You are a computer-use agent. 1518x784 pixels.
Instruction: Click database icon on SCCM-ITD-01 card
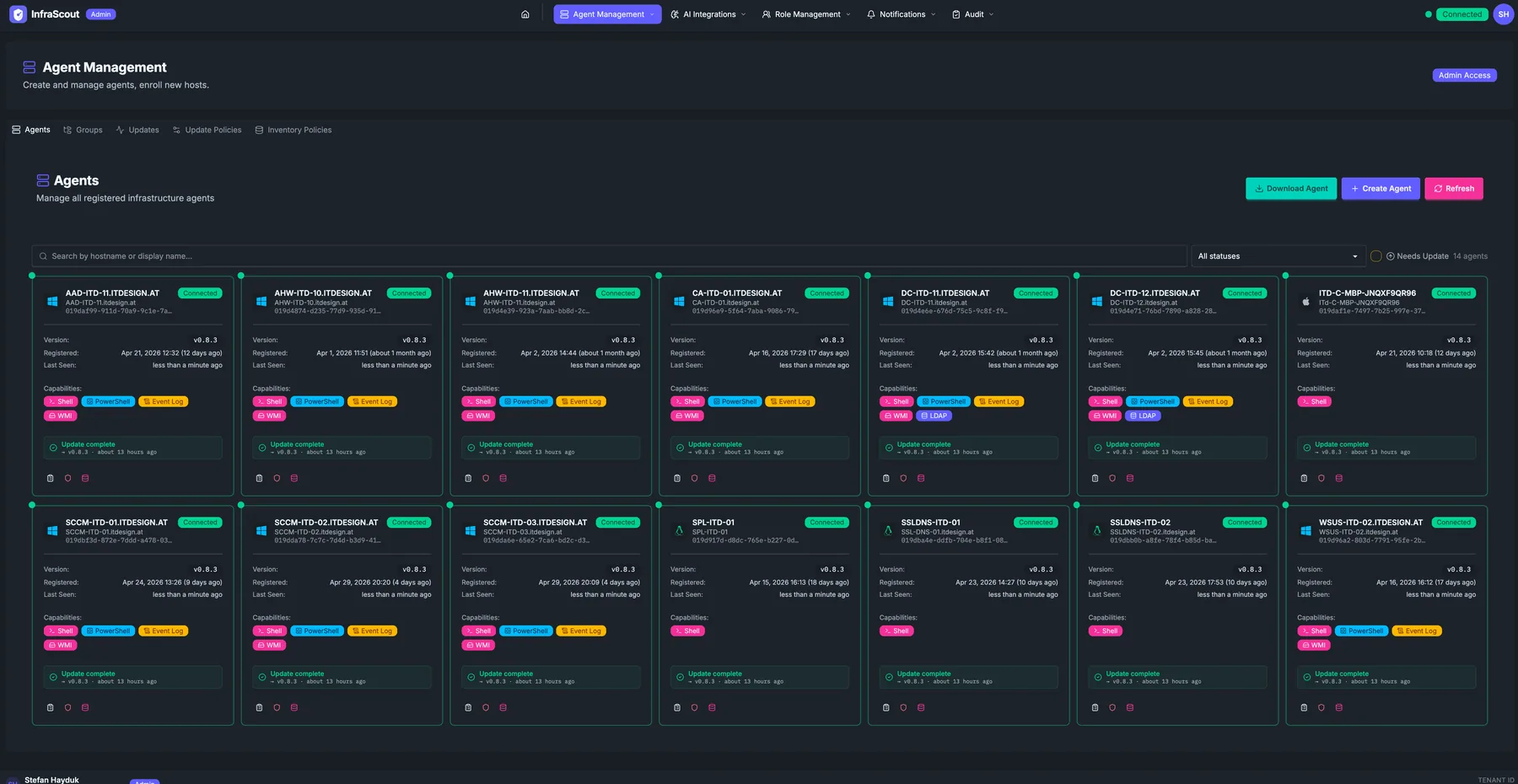point(85,707)
